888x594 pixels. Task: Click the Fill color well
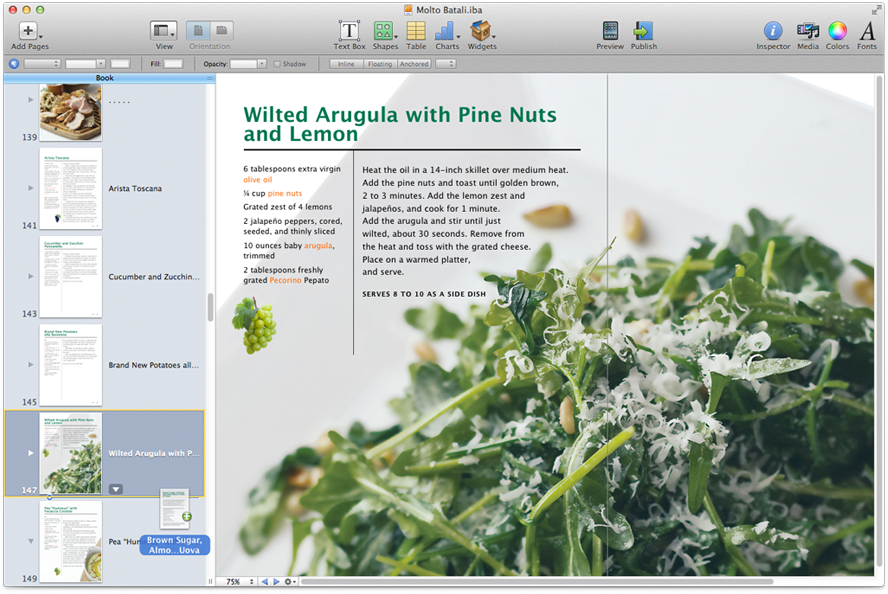tap(173, 64)
